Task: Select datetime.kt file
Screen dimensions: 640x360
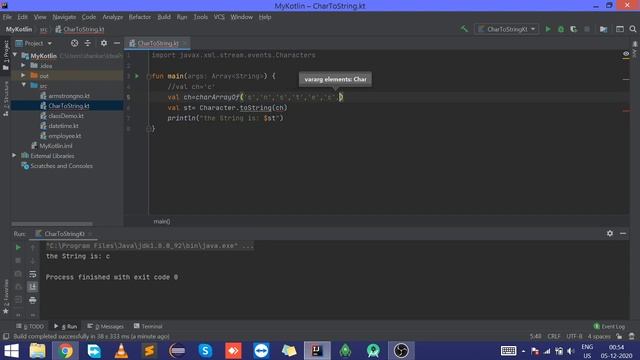Action: [63, 126]
